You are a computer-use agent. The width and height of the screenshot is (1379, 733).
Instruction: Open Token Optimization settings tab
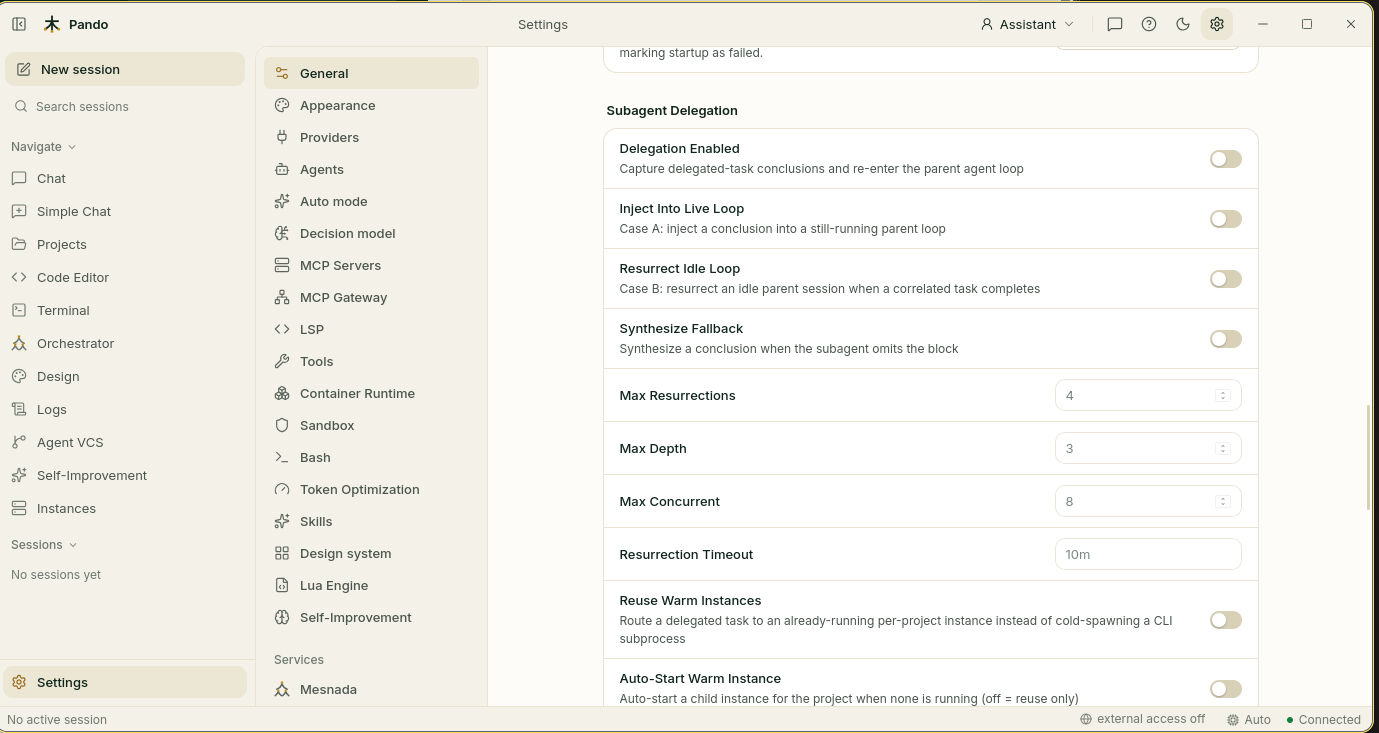tap(371, 489)
